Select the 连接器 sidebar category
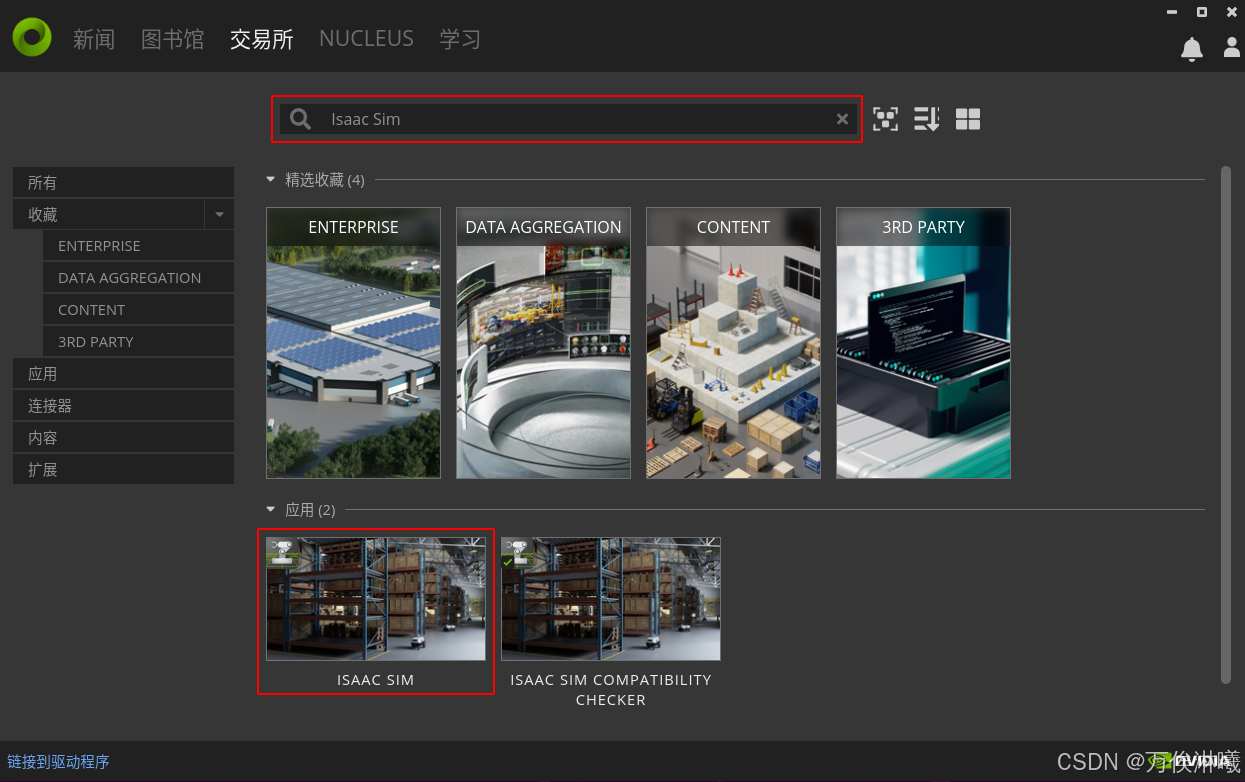 click(123, 406)
